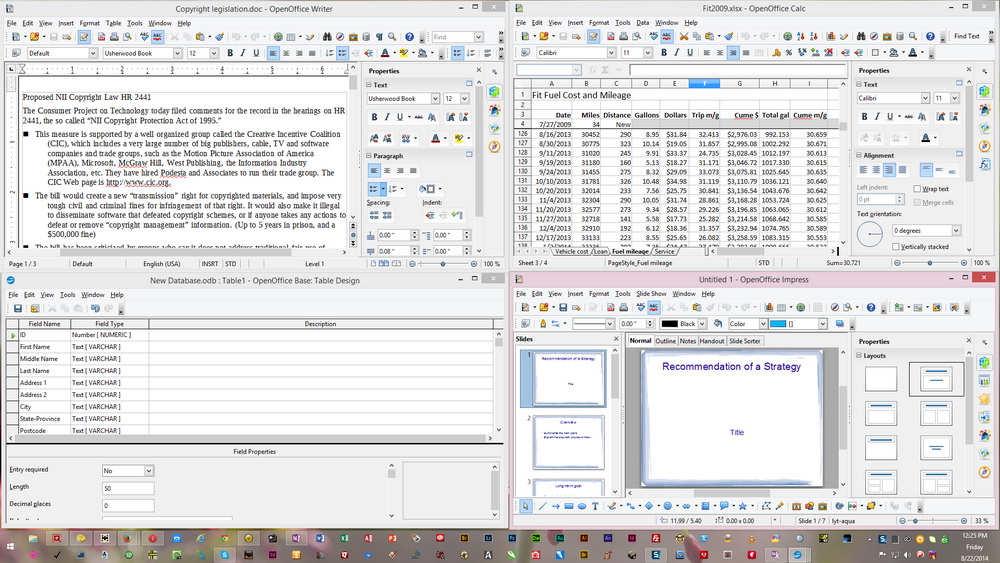Apply currency number format in Calc toolbar
Viewport: 1000px width, 563px height.
(776, 52)
